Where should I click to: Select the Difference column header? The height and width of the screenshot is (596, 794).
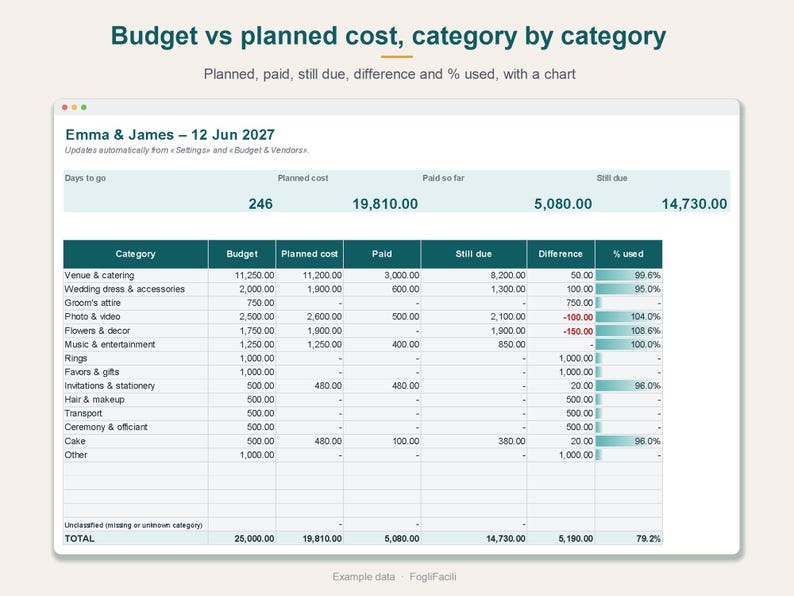coord(561,254)
